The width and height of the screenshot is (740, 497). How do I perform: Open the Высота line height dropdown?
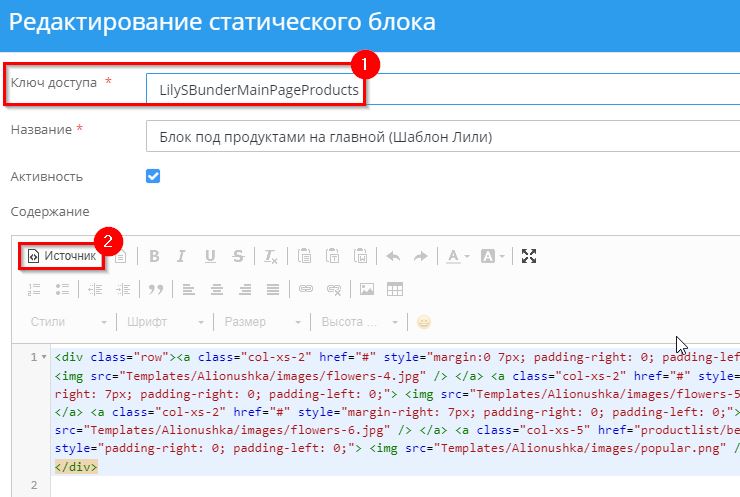click(357, 322)
